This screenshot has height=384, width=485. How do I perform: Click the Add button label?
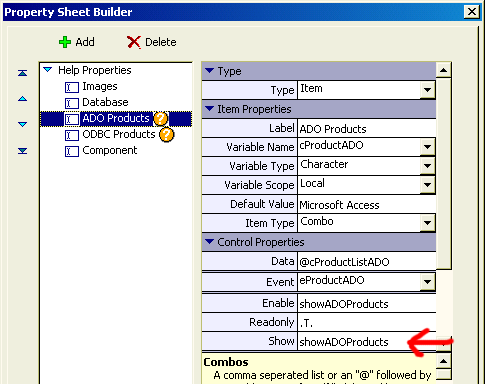point(85,42)
